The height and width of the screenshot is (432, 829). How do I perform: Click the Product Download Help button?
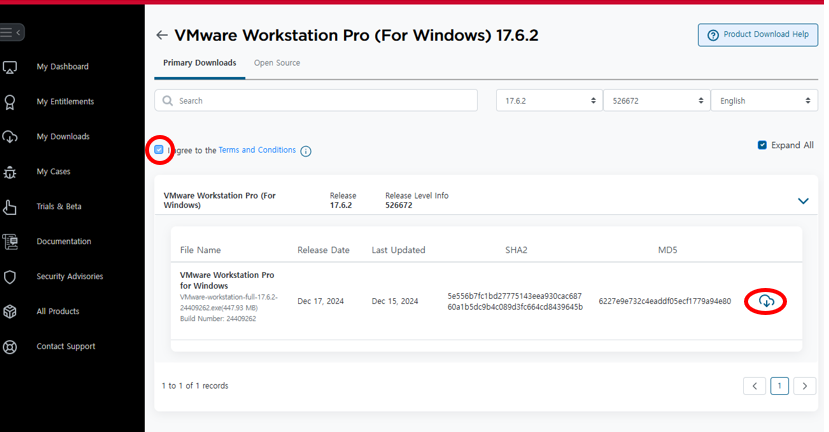coord(758,35)
